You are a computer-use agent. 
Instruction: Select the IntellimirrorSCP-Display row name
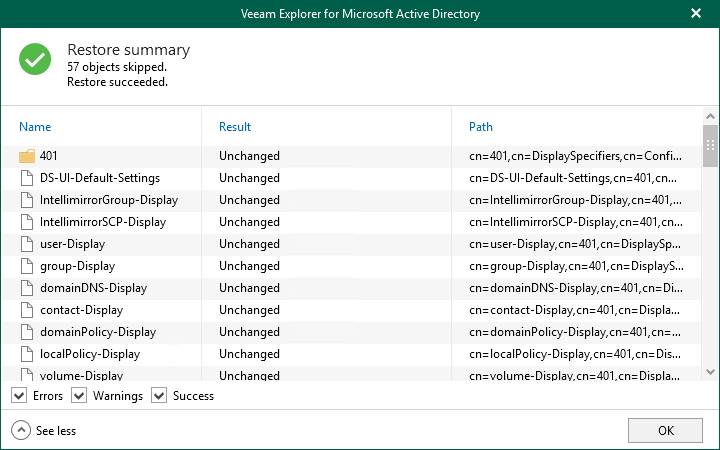tap(103, 222)
